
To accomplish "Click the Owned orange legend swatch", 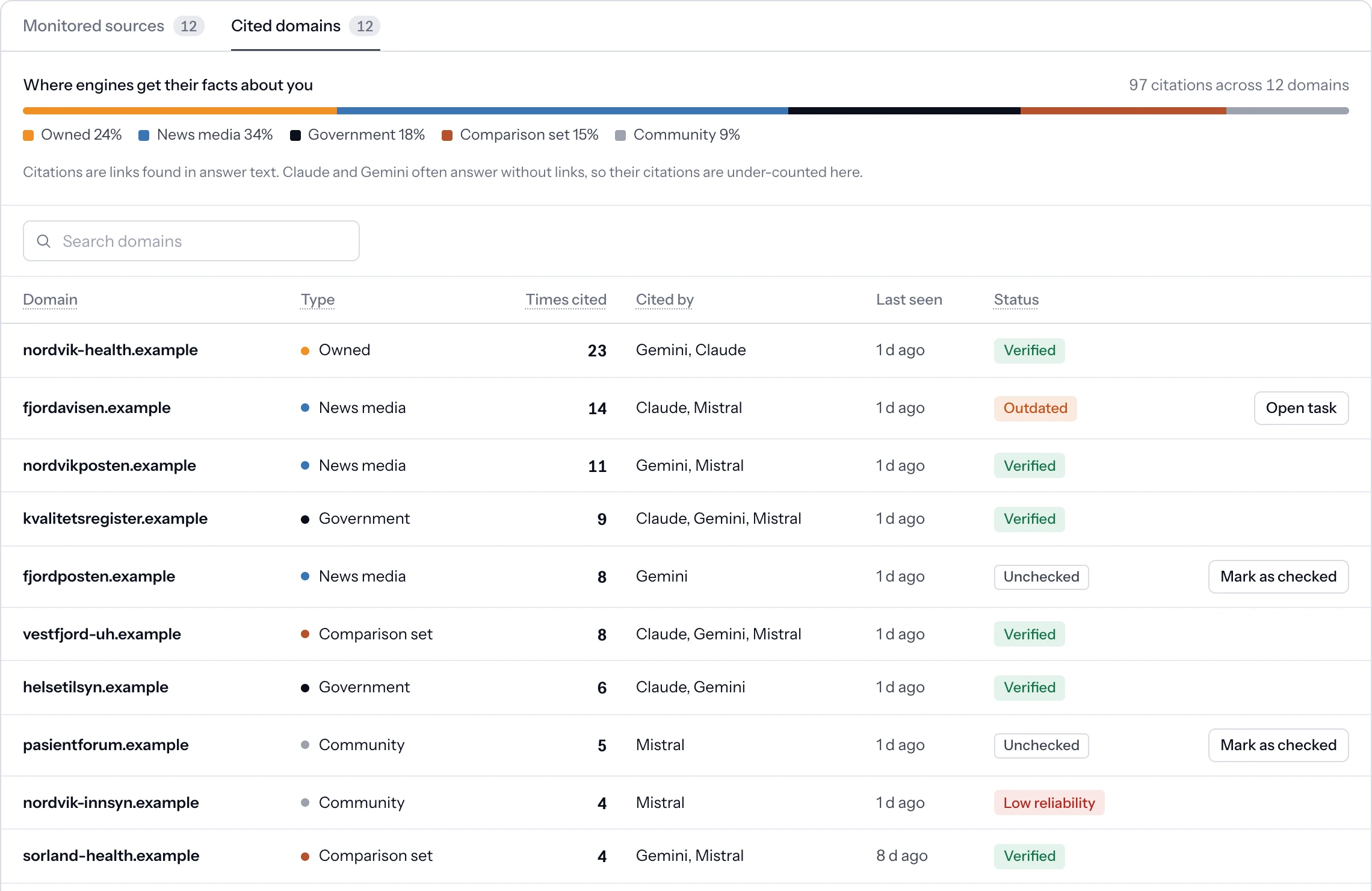I will (x=28, y=135).
